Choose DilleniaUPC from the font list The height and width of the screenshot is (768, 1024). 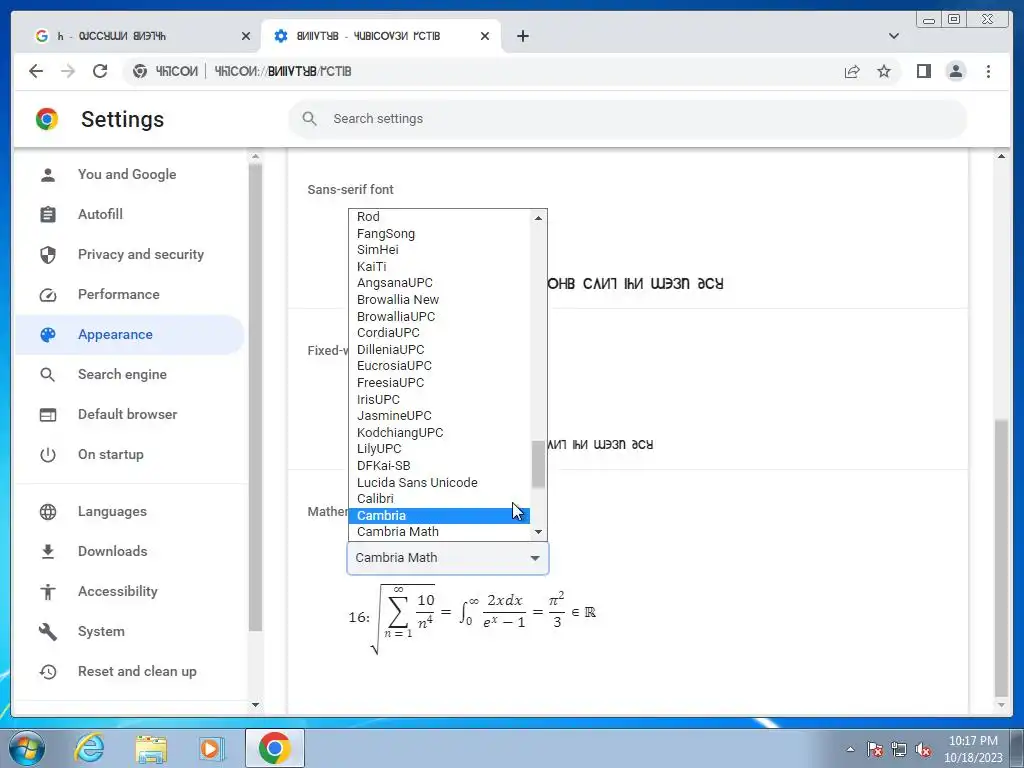440,349
